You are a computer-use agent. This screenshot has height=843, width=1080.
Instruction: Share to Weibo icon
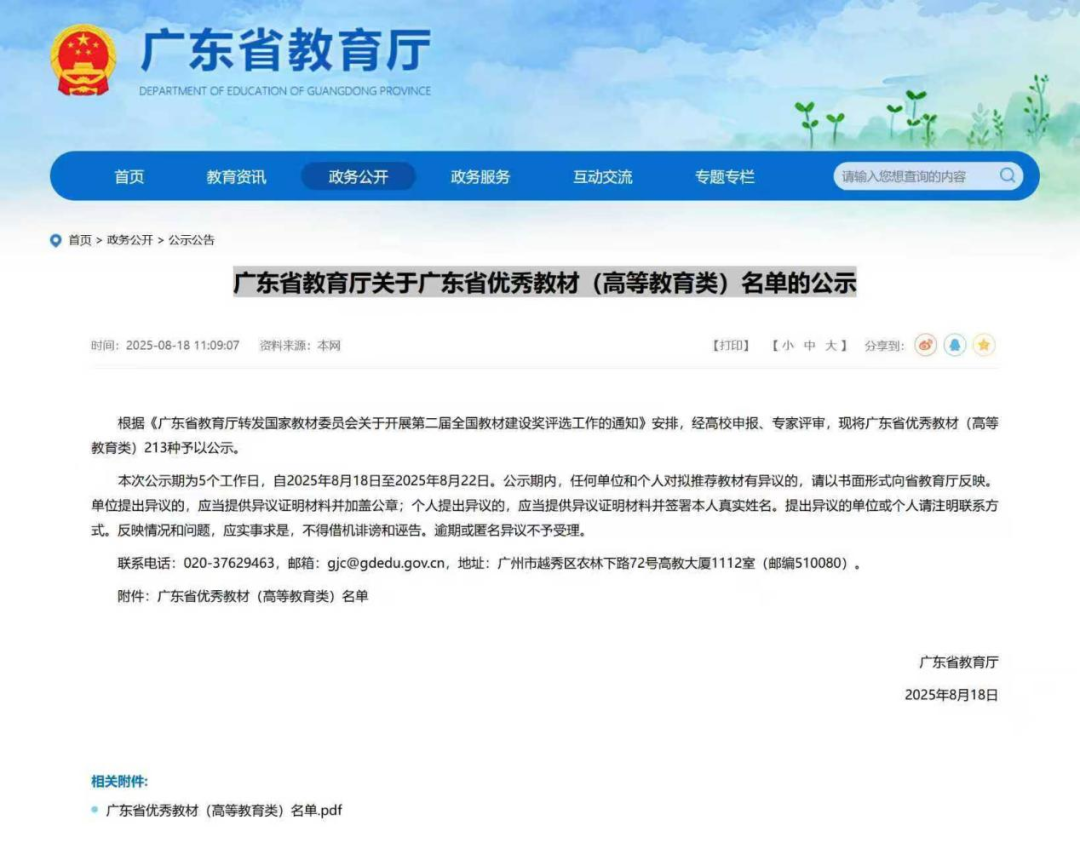(x=925, y=345)
